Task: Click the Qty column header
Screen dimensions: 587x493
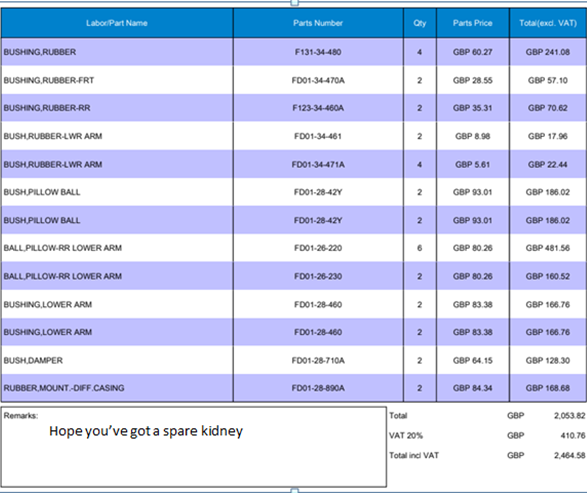Action: click(x=420, y=23)
